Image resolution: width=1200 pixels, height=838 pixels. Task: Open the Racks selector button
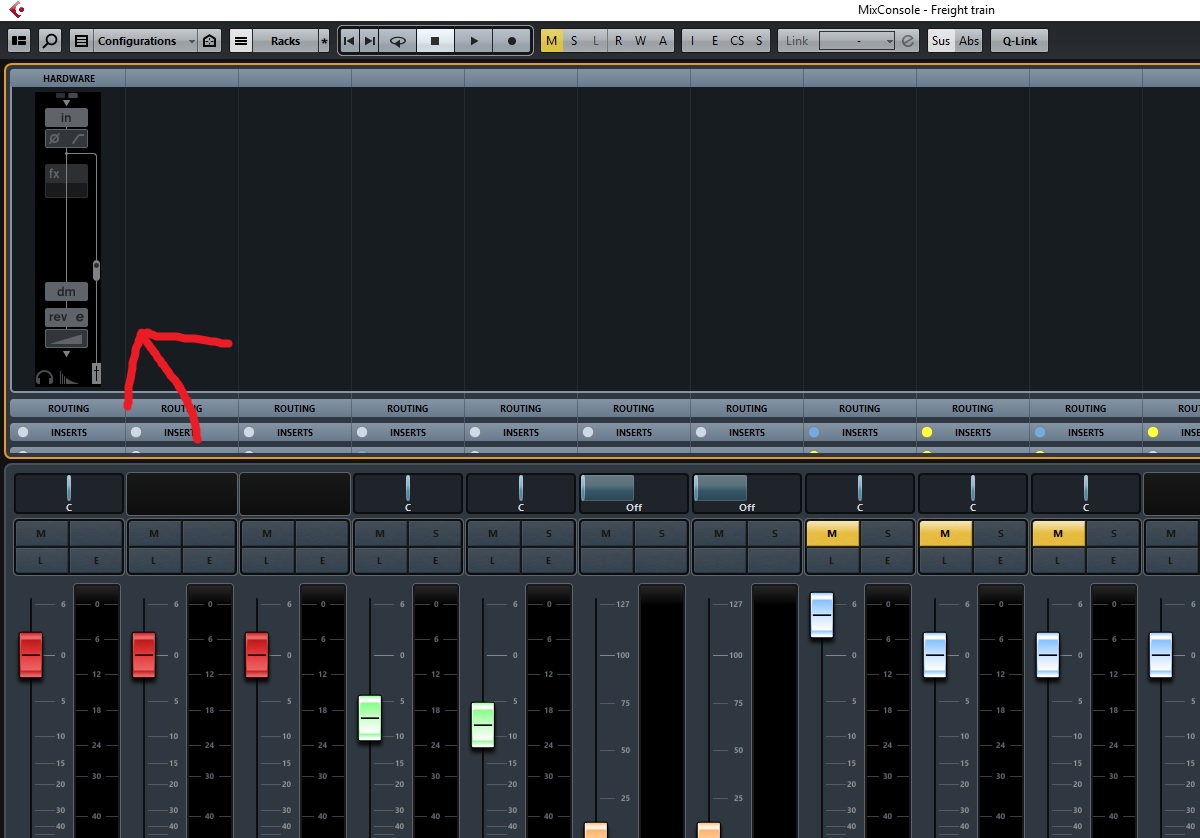coord(285,41)
